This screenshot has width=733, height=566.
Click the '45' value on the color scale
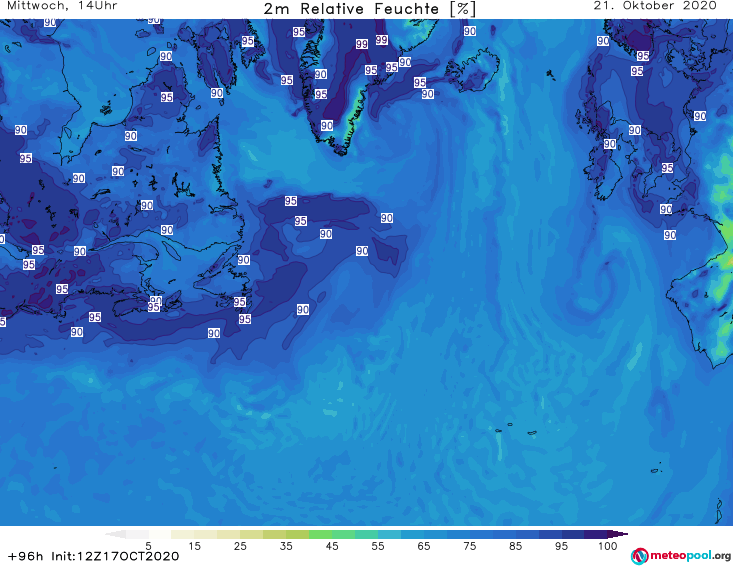(331, 546)
